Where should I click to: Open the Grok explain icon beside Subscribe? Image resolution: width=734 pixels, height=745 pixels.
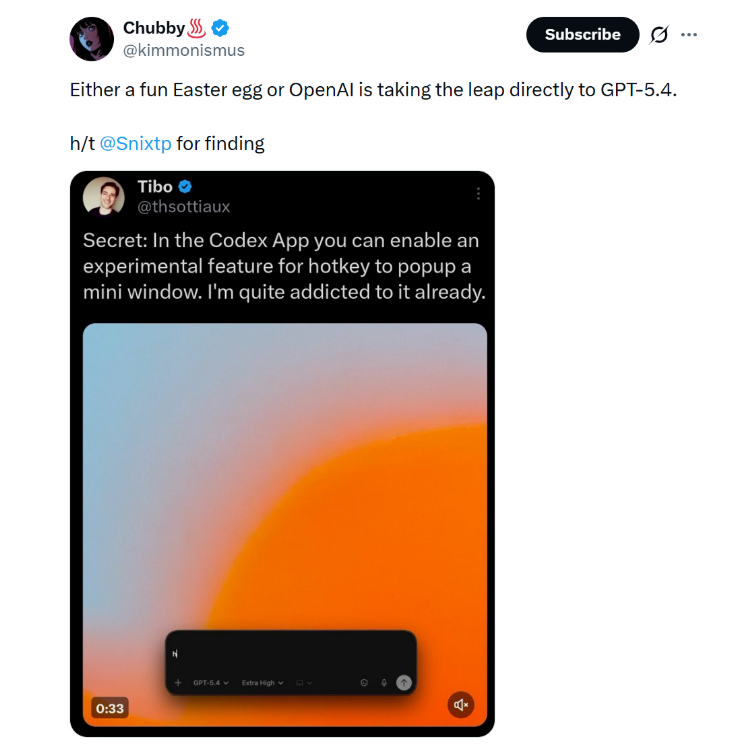658,35
